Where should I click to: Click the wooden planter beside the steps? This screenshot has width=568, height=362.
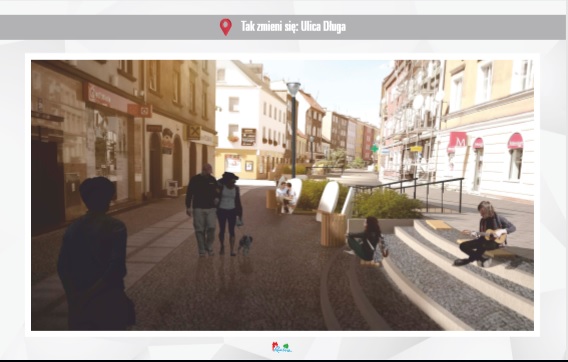coord(333,230)
